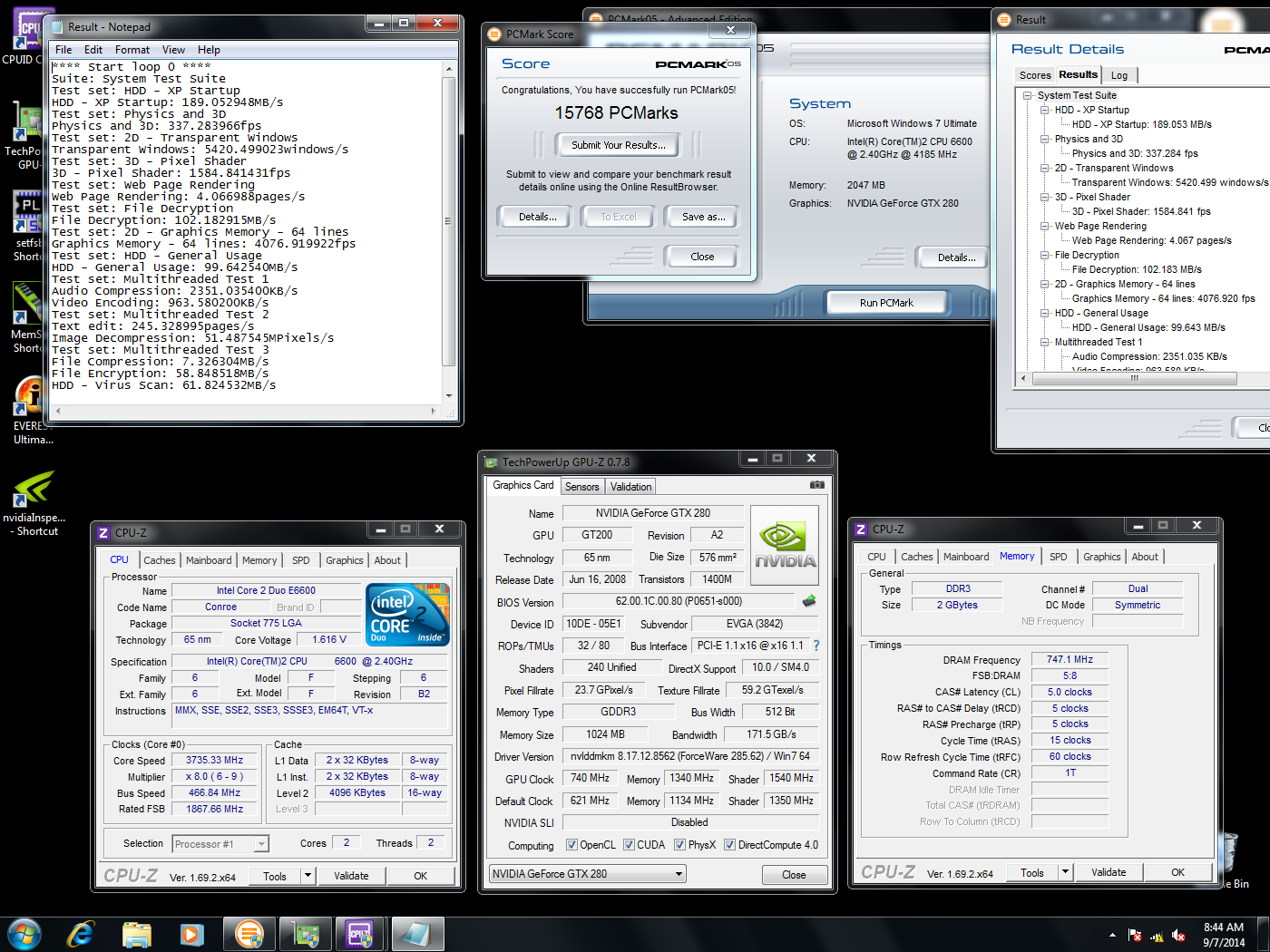Click the Bus Interface question mark icon
The image size is (1270, 952).
(x=816, y=646)
